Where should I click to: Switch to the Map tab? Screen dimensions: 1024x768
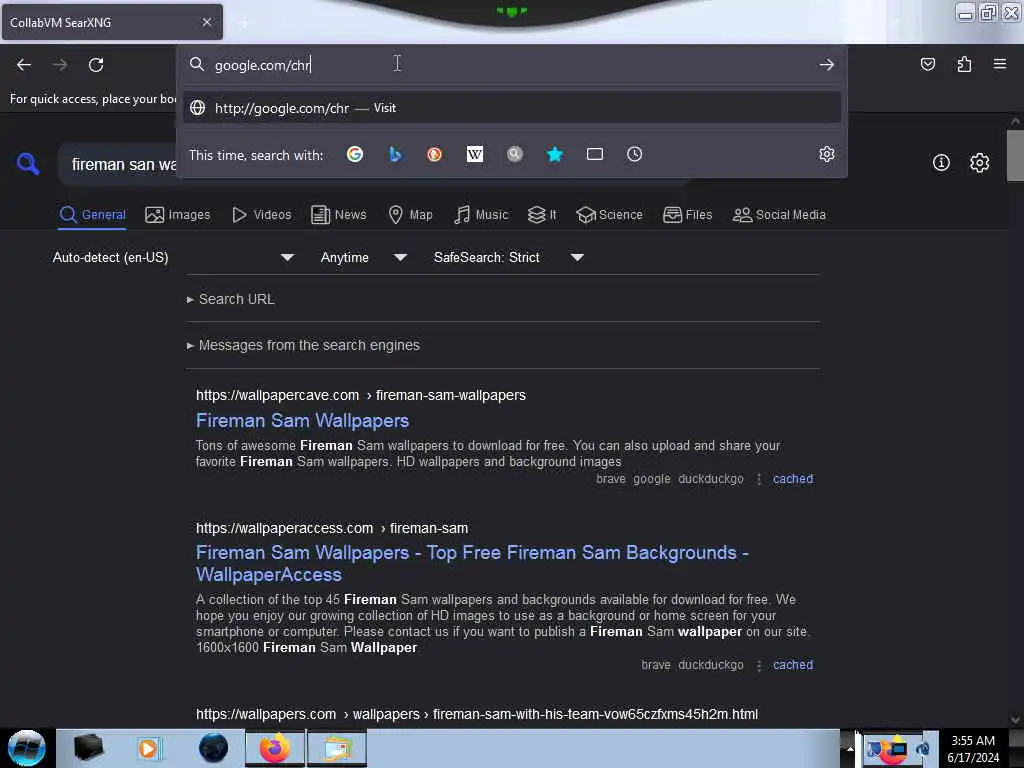coord(410,215)
